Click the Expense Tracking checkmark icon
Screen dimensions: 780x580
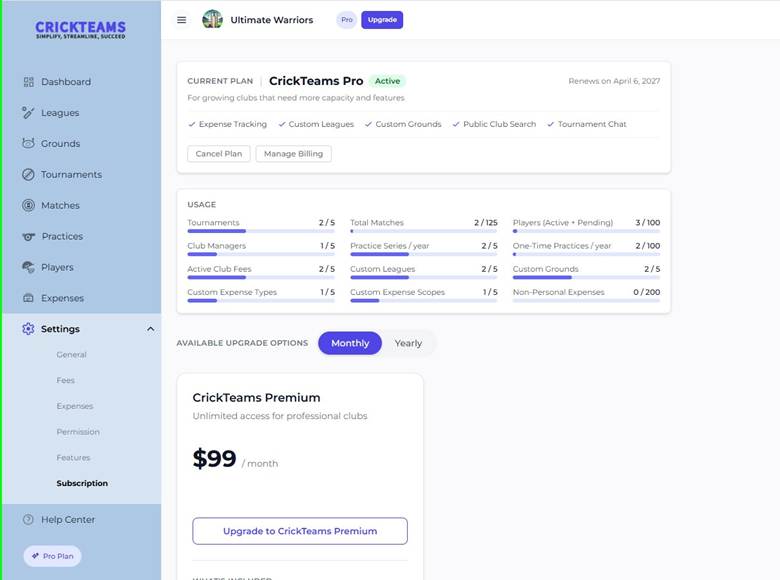[192, 124]
